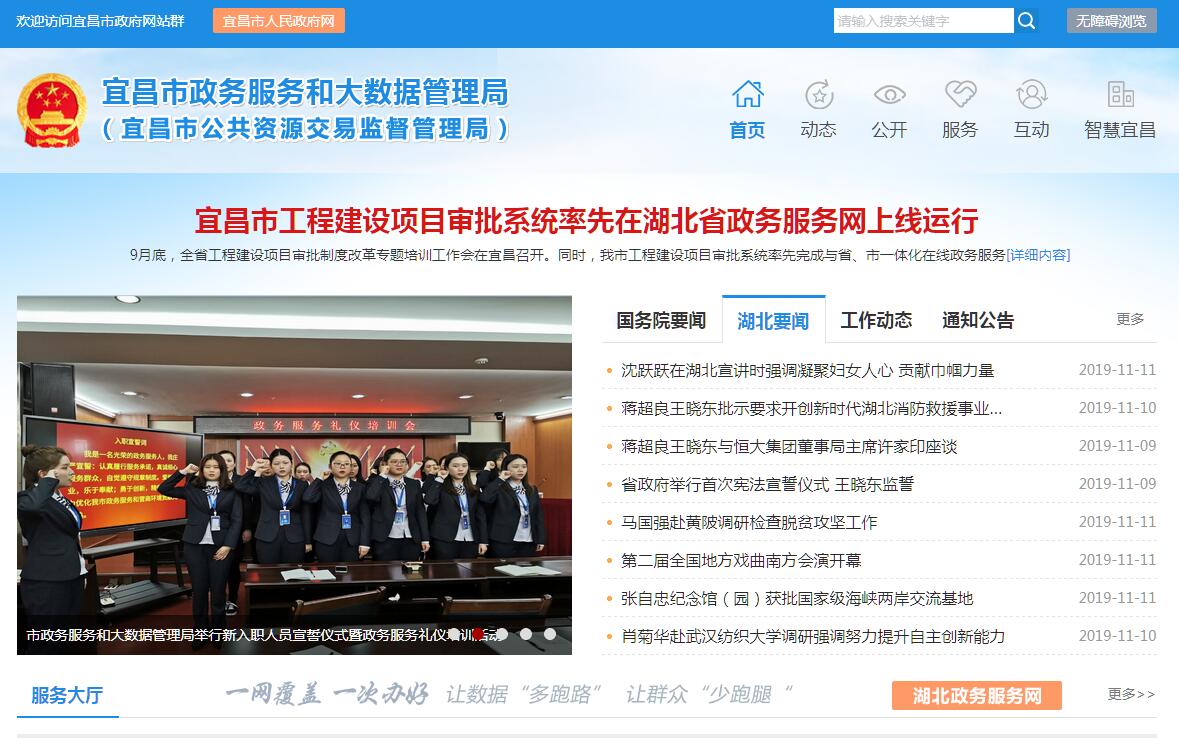Open the 详细内容 headline link
The width and height of the screenshot is (1179, 738).
point(1038,255)
